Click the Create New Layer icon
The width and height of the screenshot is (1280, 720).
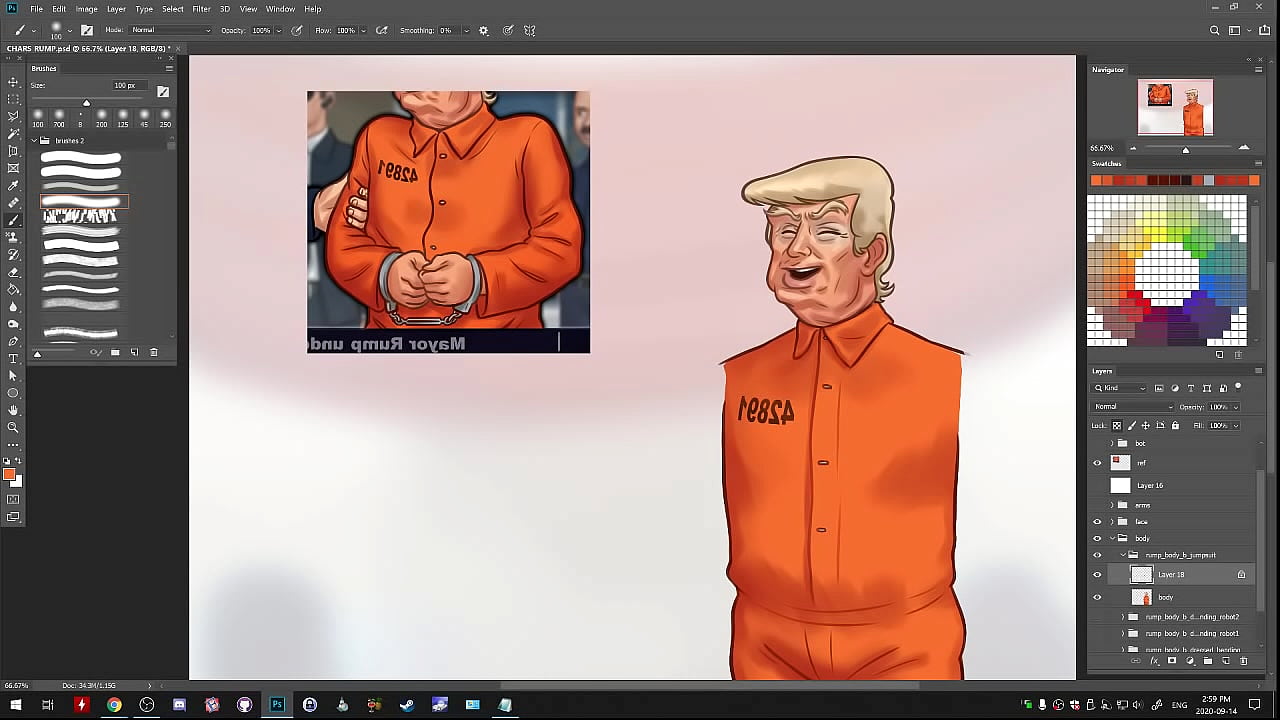[1227, 660]
